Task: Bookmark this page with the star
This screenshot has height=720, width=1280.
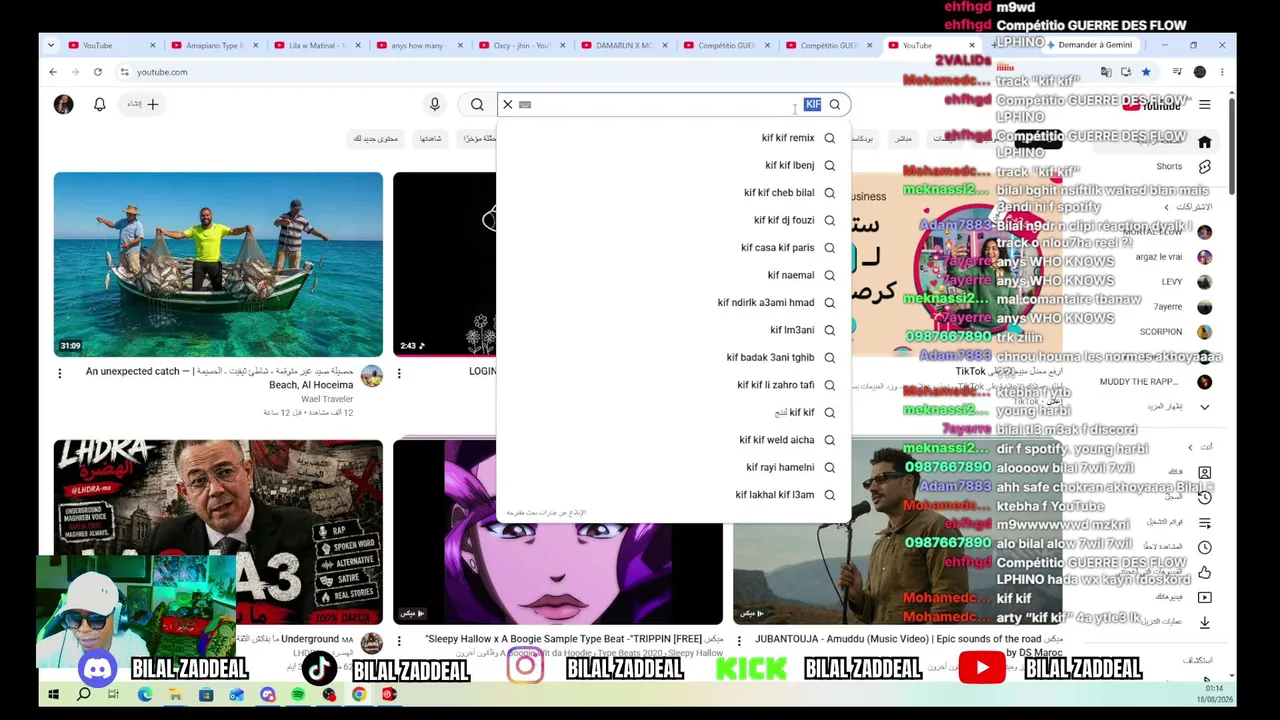Action: pos(1146,72)
